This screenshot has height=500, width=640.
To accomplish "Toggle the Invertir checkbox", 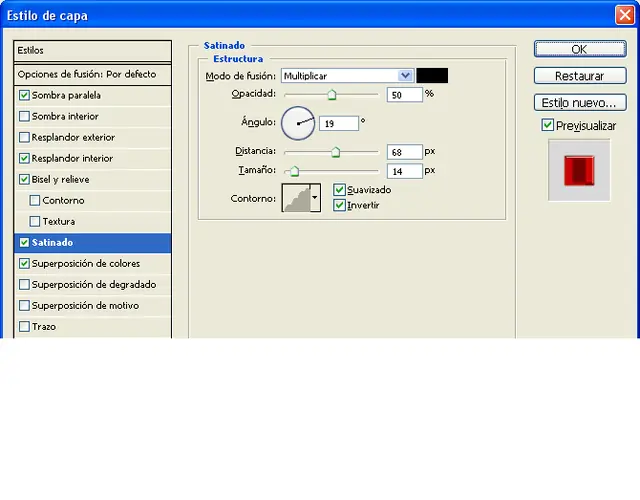I will point(339,205).
